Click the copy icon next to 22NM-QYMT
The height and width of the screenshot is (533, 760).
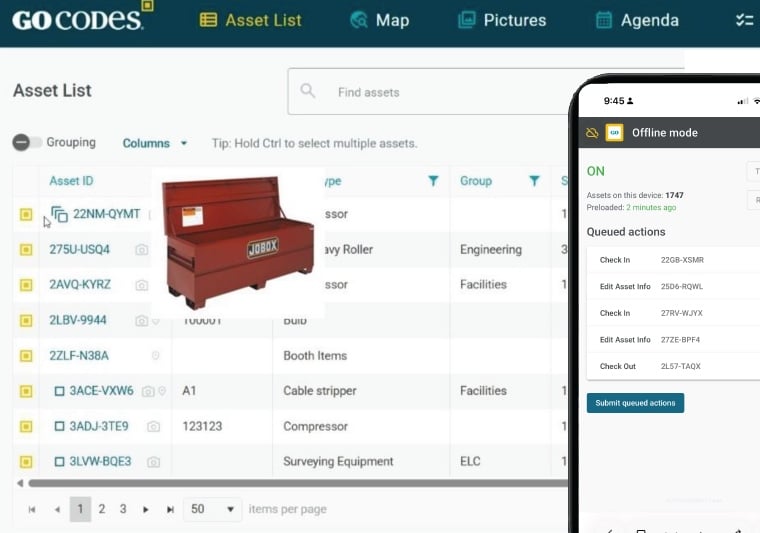(59, 214)
